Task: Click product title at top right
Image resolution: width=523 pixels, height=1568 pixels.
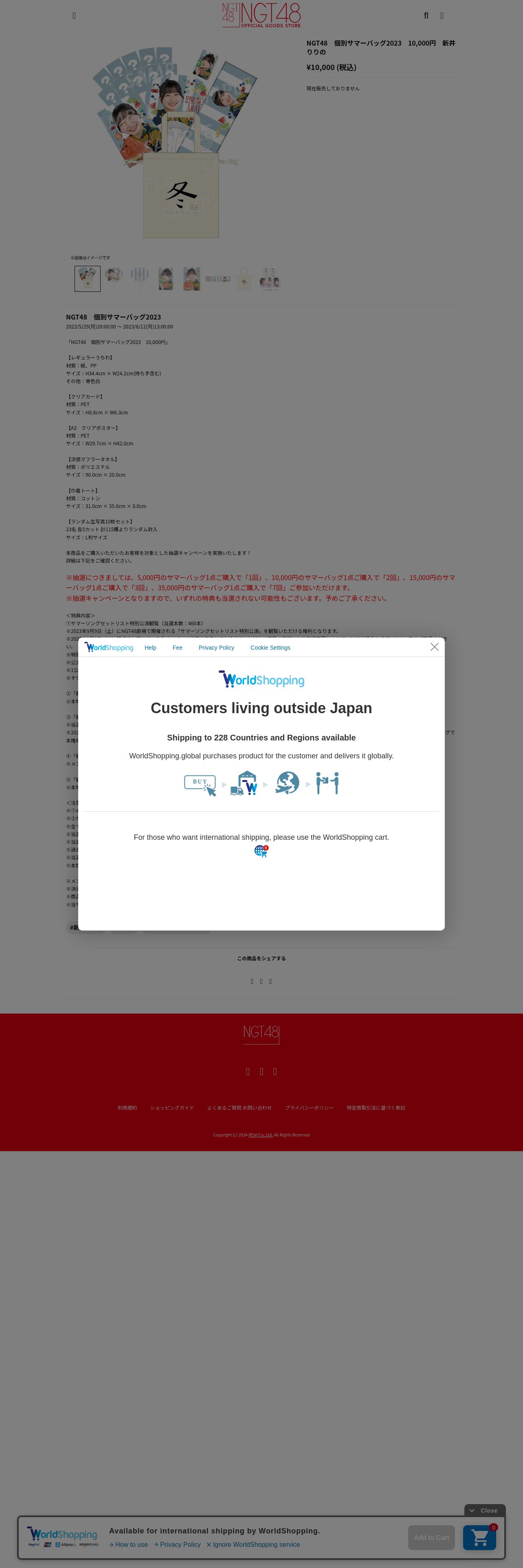Action: coord(380,48)
